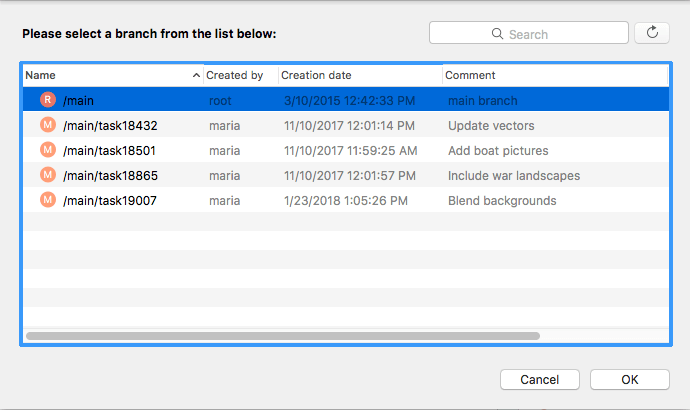Click 'Include war landscapes' comment cell
The height and width of the screenshot is (410, 690).
[514, 176]
